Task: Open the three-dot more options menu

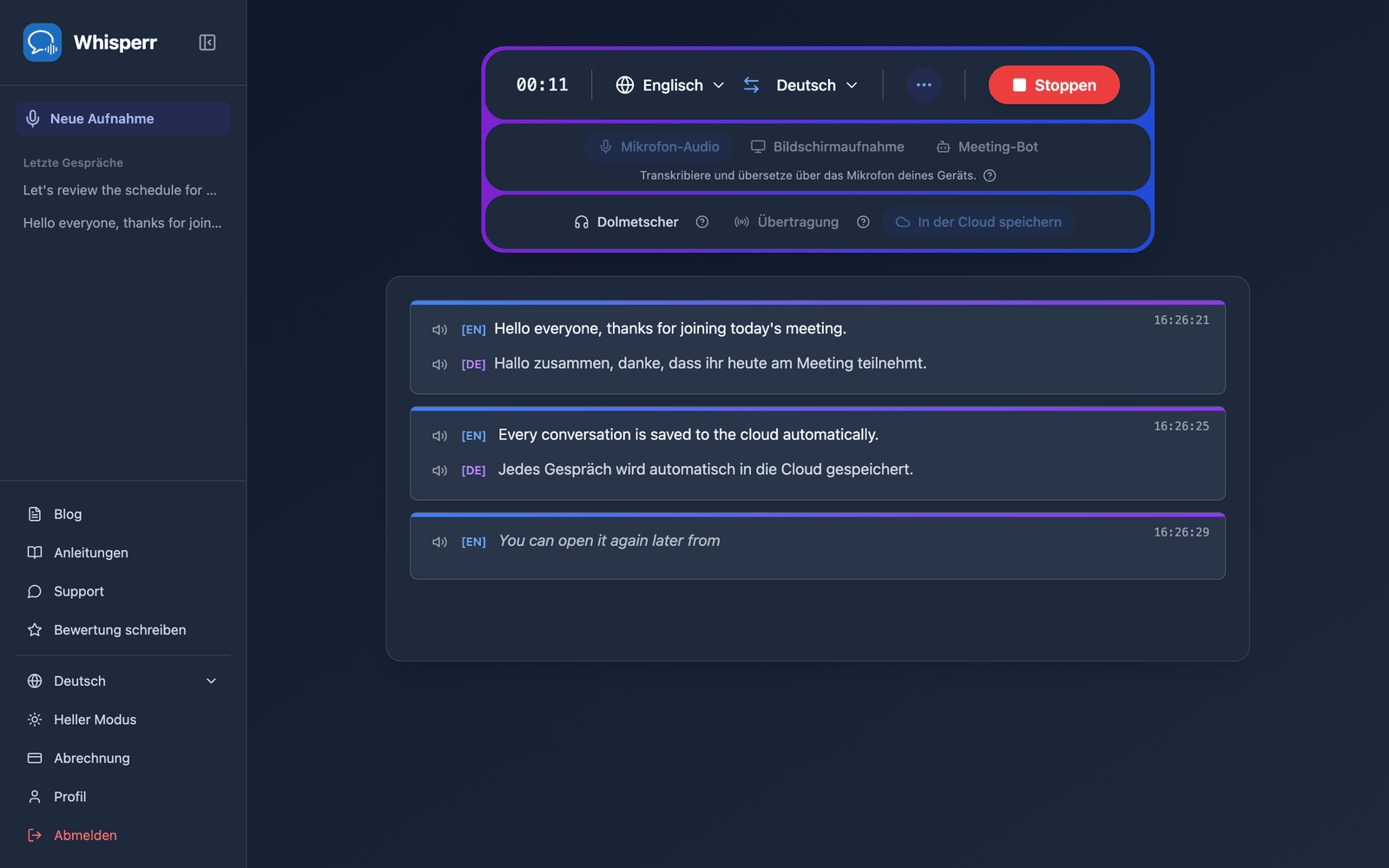Action: point(924,85)
